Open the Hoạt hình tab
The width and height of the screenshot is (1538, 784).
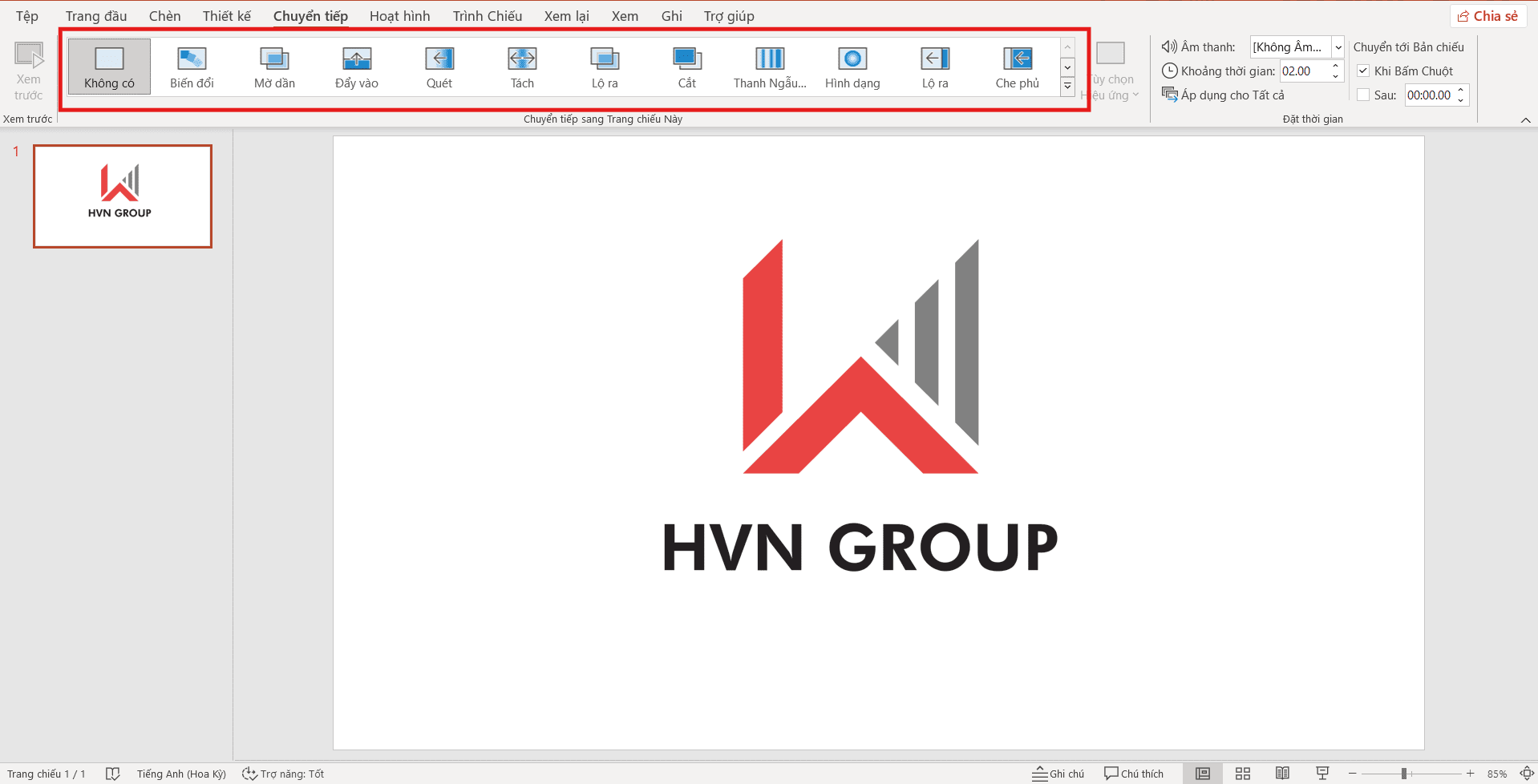(x=399, y=16)
